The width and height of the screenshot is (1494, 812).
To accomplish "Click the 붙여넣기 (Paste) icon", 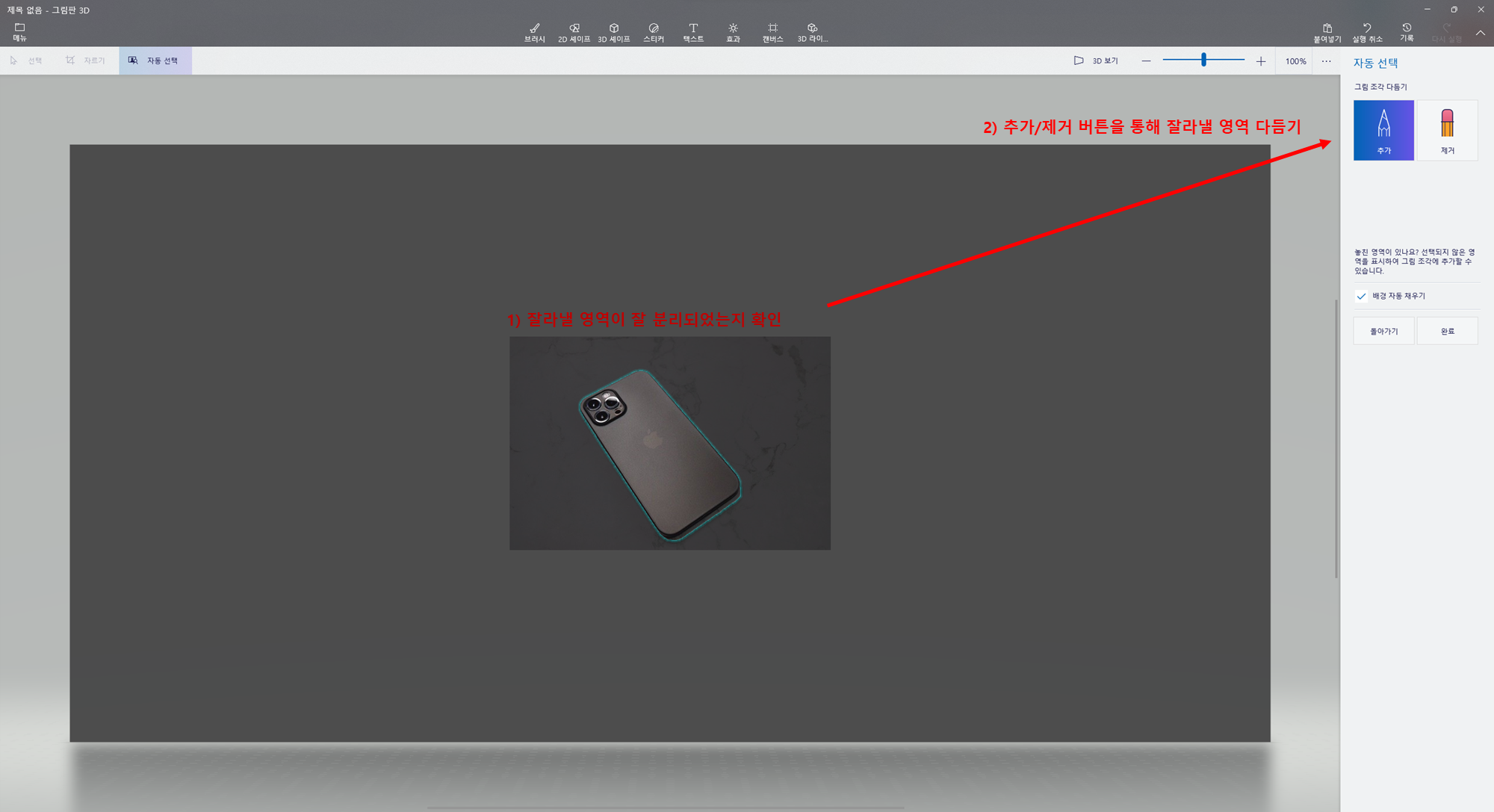I will pos(1327,32).
